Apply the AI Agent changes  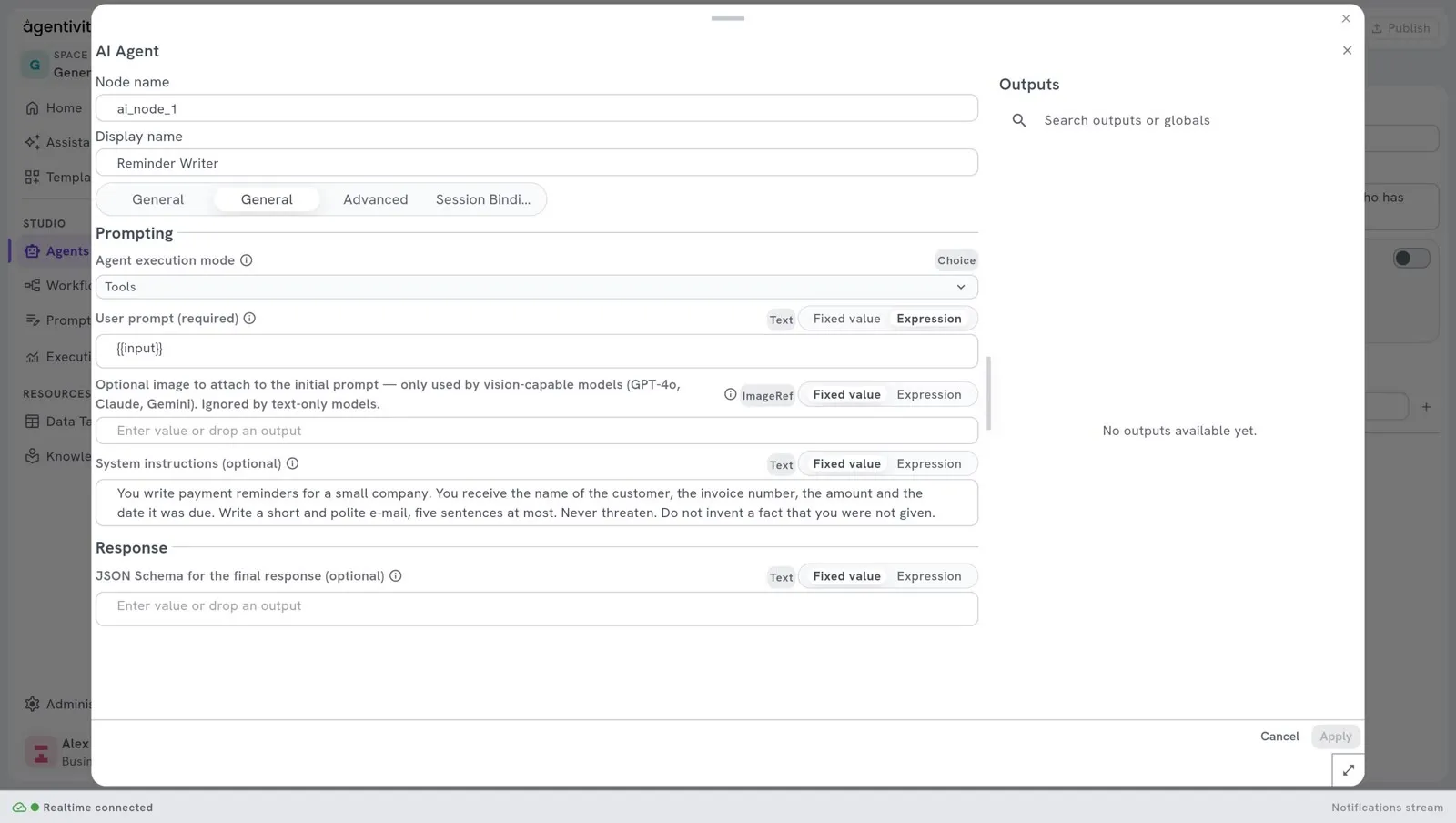click(x=1336, y=737)
